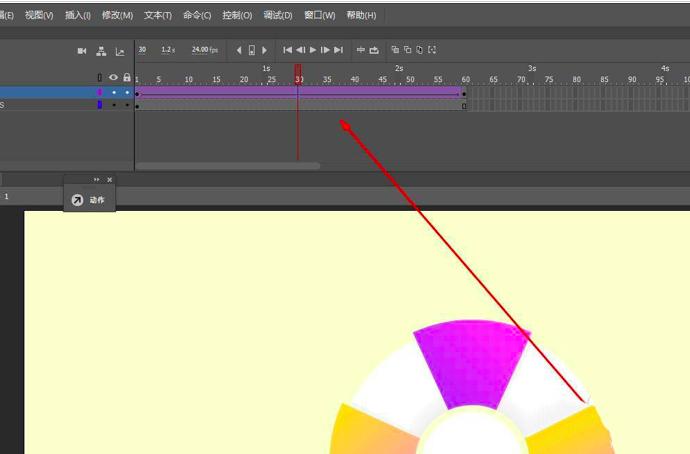Viewport: 690px width, 454px height.
Task: Click the 动作 panel arrow icon
Action: [77, 200]
